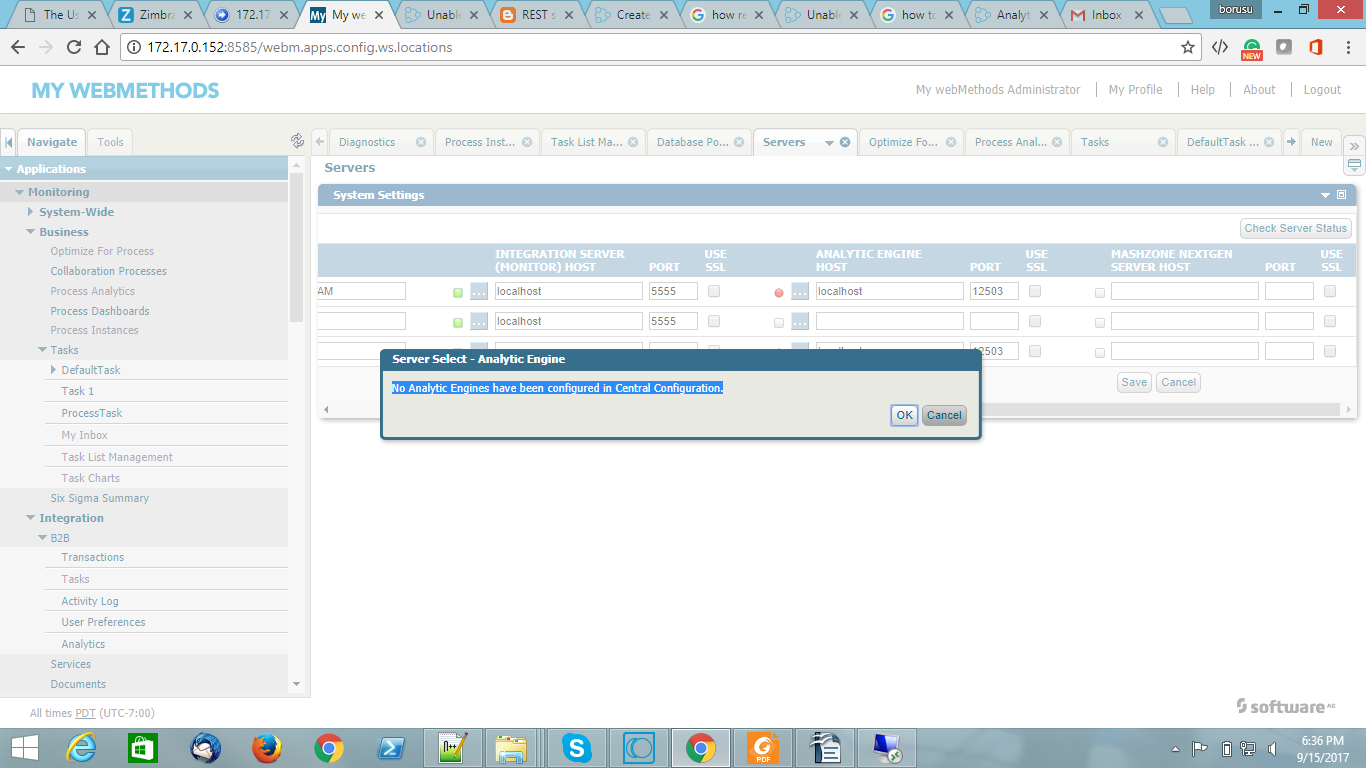Open the New workspace tab
1366x768 pixels.
pyautogui.click(x=1322, y=142)
